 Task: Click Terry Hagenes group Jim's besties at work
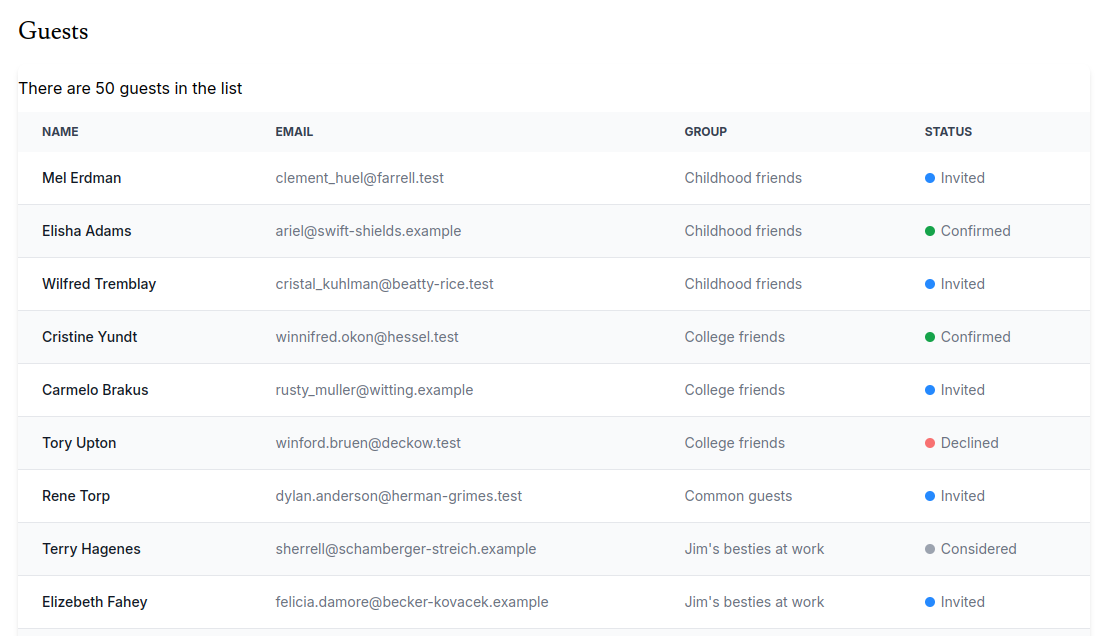tap(754, 549)
